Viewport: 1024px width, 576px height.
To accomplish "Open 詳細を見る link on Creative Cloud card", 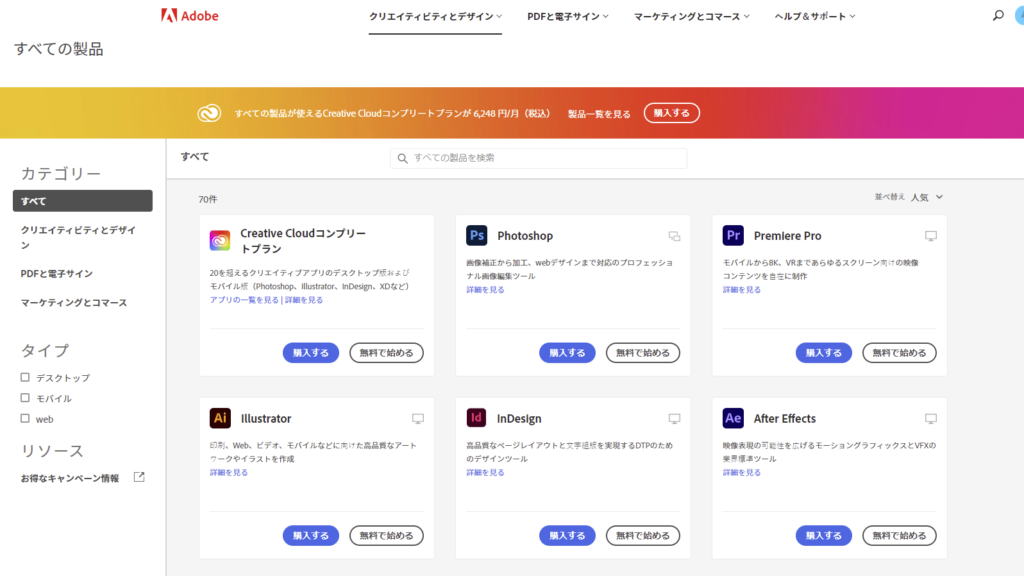I will pos(304,300).
